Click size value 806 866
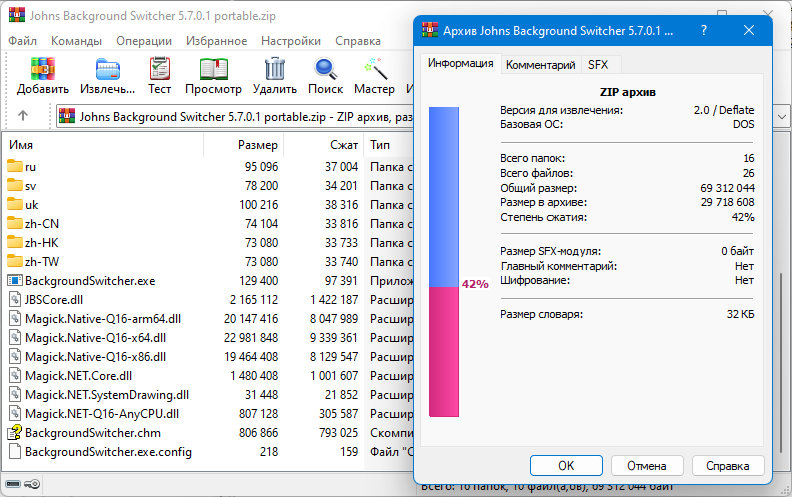The image size is (792, 497). click(258, 432)
